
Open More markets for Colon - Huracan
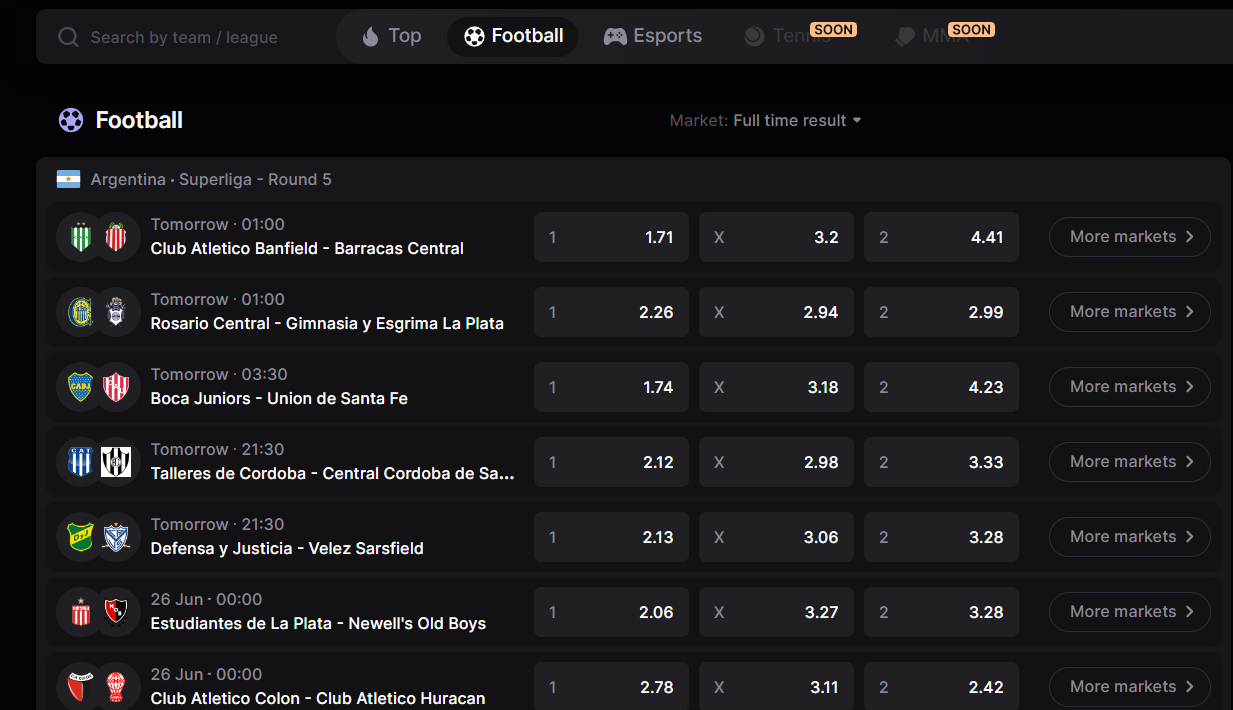[x=1130, y=687]
